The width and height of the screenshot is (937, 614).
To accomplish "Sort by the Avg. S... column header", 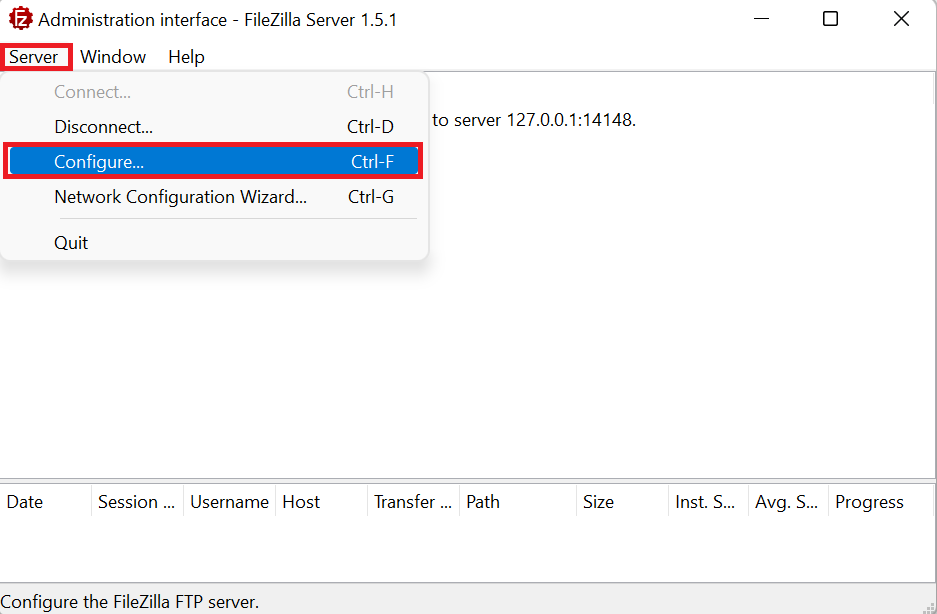I will pos(789,502).
